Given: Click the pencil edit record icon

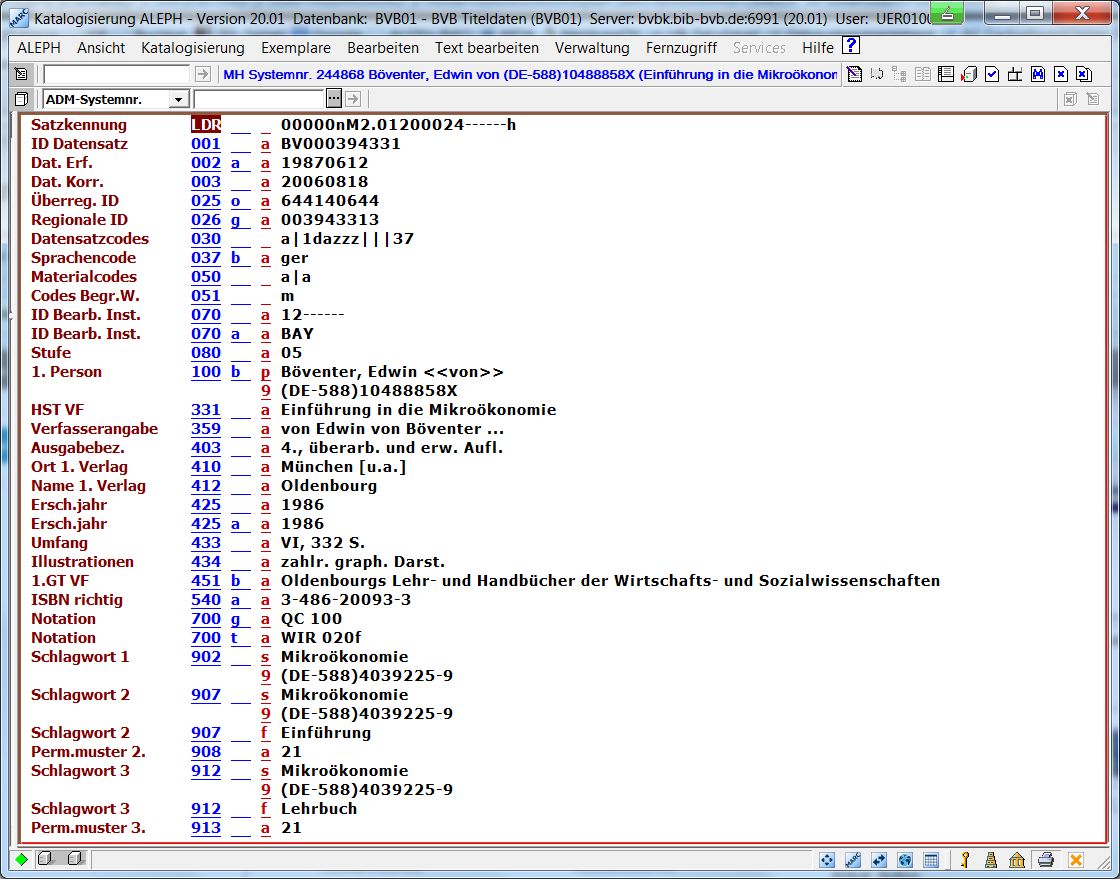Looking at the screenshot, I should tap(853, 74).
